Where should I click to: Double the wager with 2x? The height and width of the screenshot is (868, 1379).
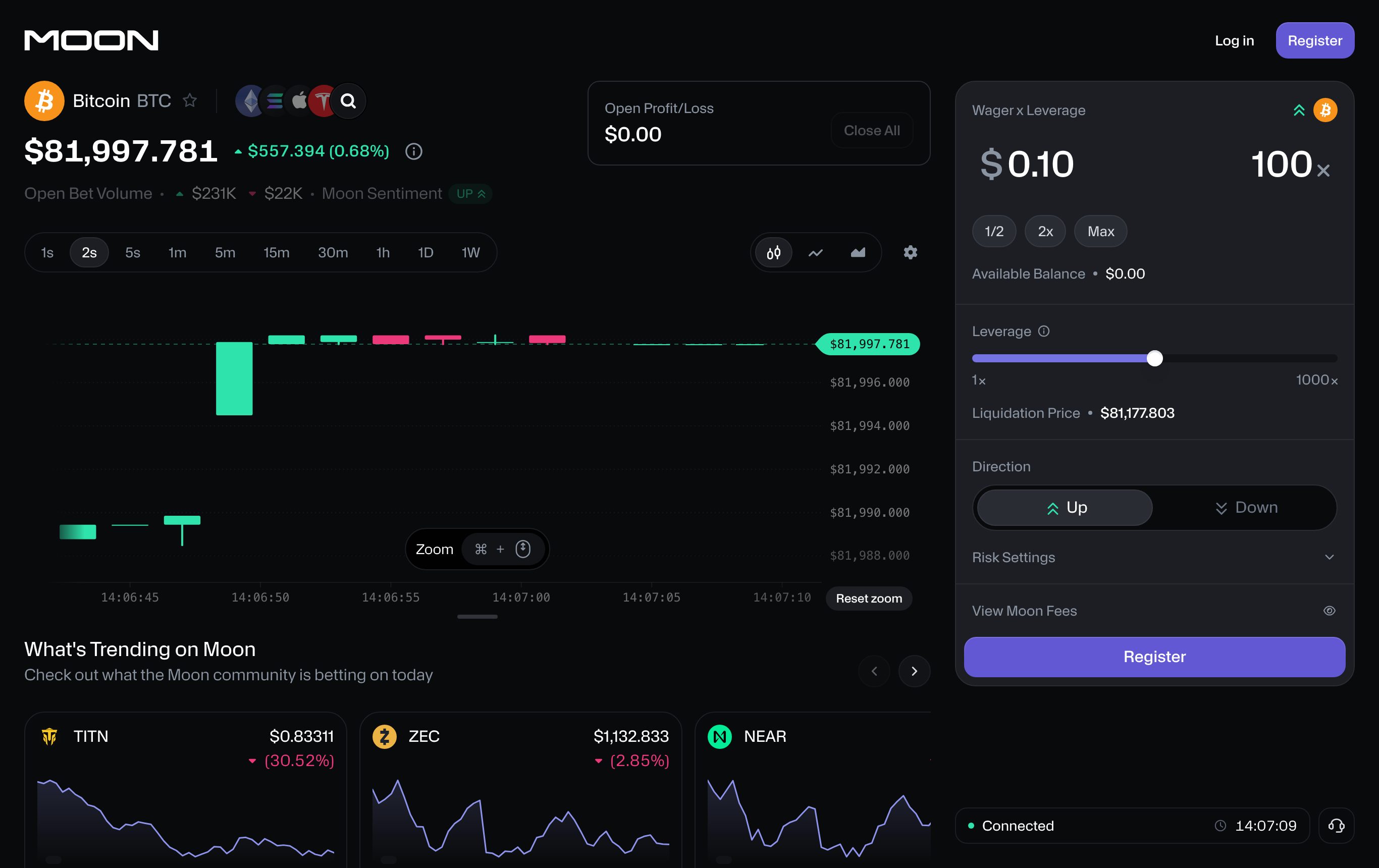pyautogui.click(x=1045, y=231)
